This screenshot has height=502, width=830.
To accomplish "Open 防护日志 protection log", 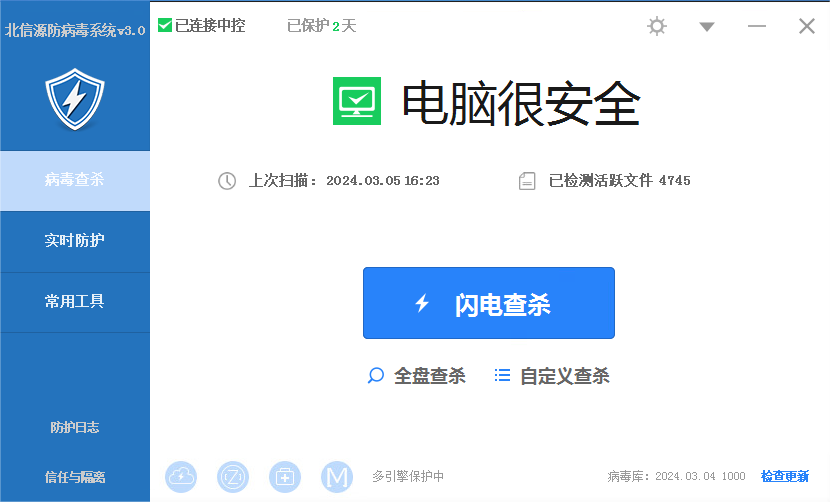I will click(x=74, y=427).
